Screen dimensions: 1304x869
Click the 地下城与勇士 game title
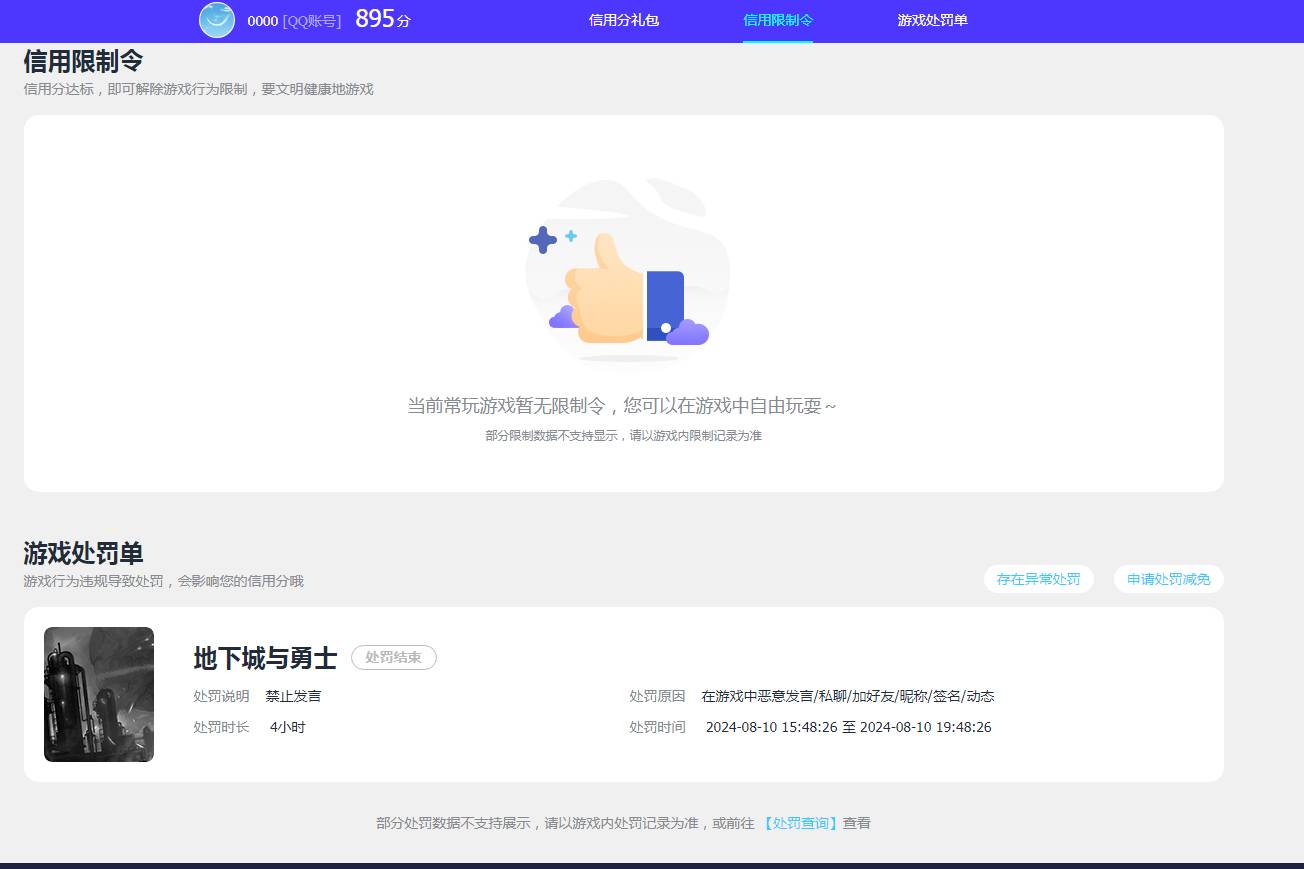tap(265, 658)
